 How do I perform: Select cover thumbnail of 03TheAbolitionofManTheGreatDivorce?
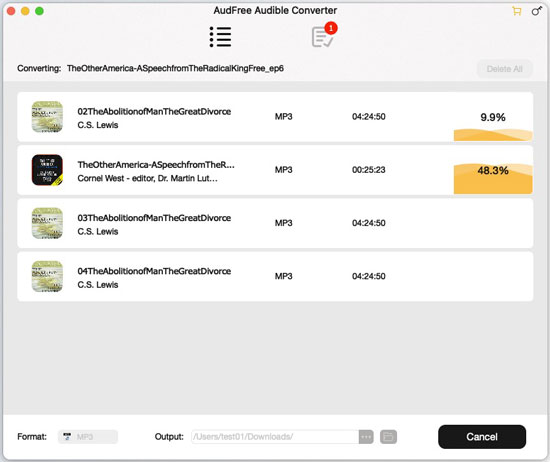[47, 223]
